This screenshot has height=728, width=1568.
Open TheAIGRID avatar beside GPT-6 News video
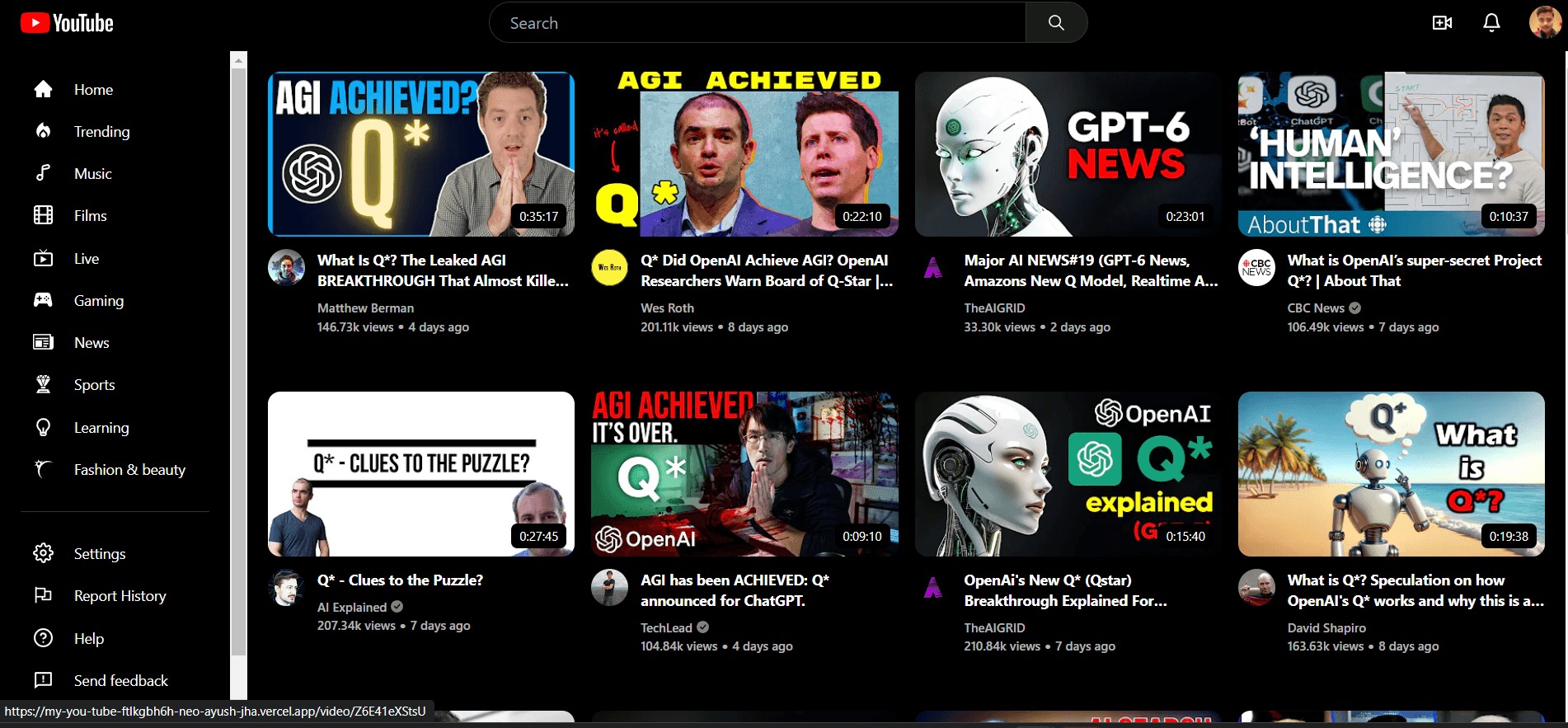pyautogui.click(x=933, y=268)
